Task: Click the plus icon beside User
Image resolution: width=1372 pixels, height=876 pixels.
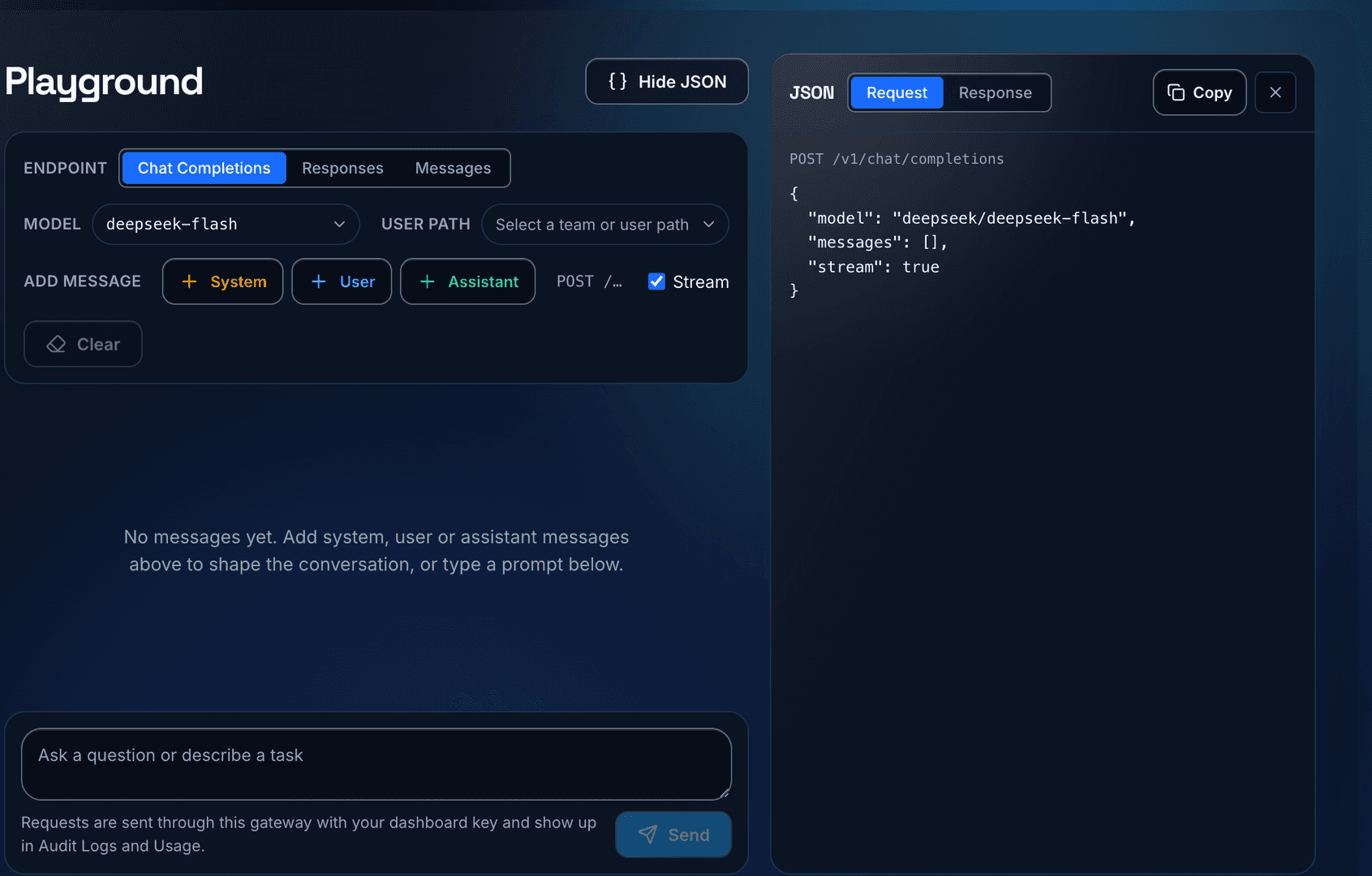Action: click(x=319, y=281)
